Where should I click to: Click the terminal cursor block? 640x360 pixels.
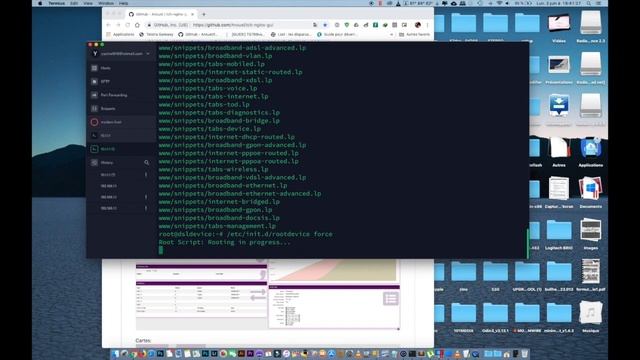[x=161, y=250]
